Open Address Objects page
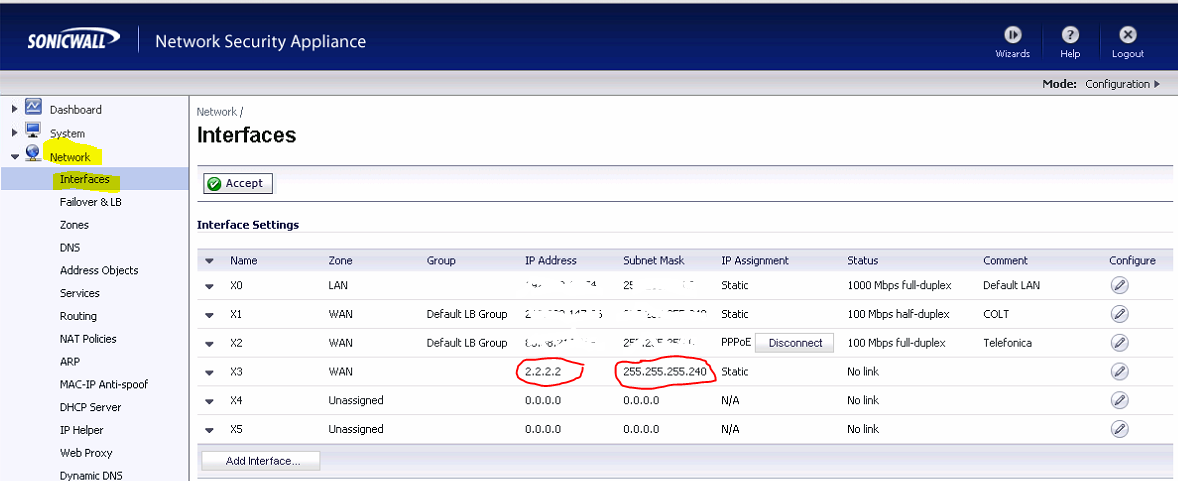1178x481 pixels. [99, 270]
